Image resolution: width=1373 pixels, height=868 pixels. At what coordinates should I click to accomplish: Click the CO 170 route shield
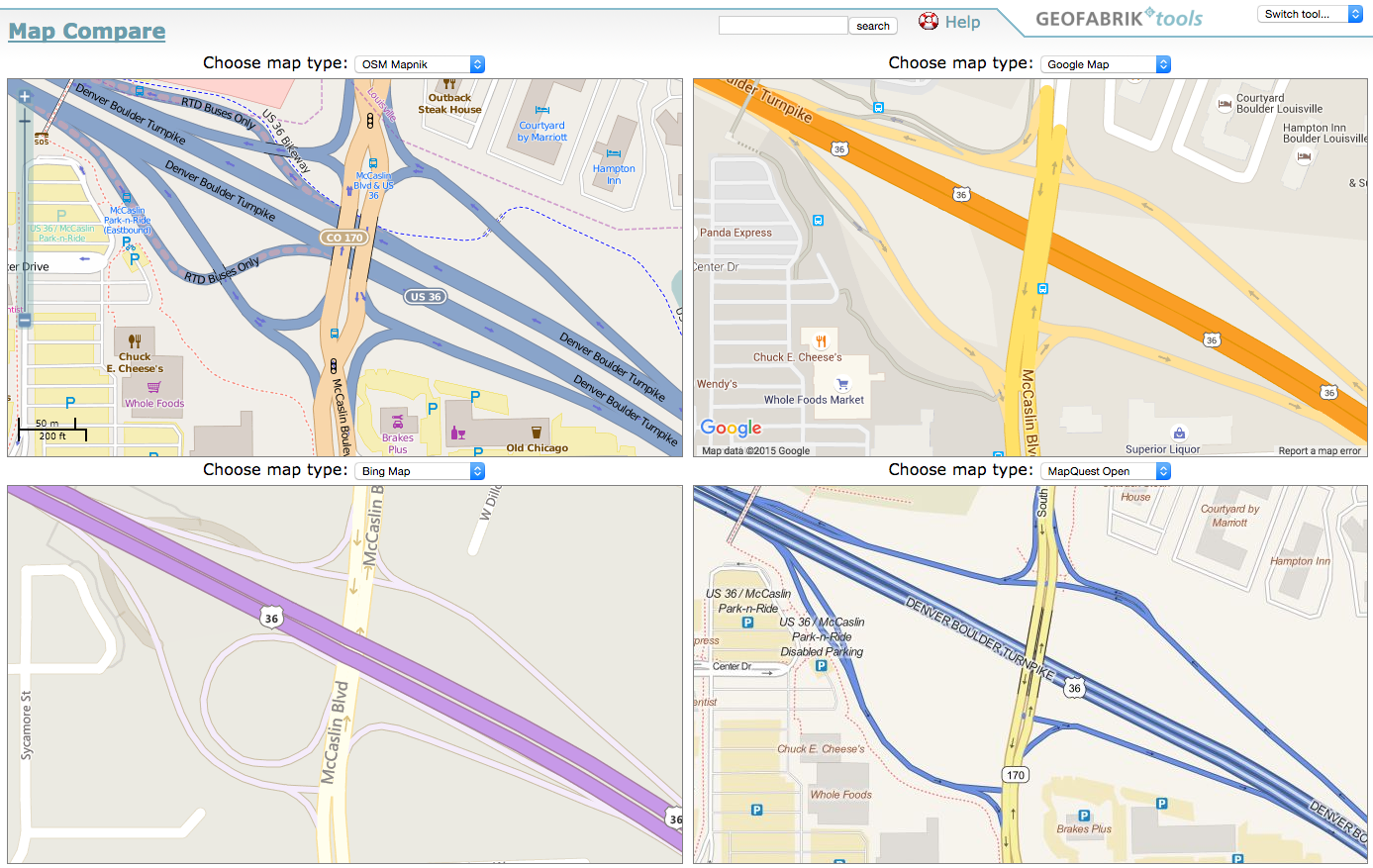pyautogui.click(x=344, y=238)
